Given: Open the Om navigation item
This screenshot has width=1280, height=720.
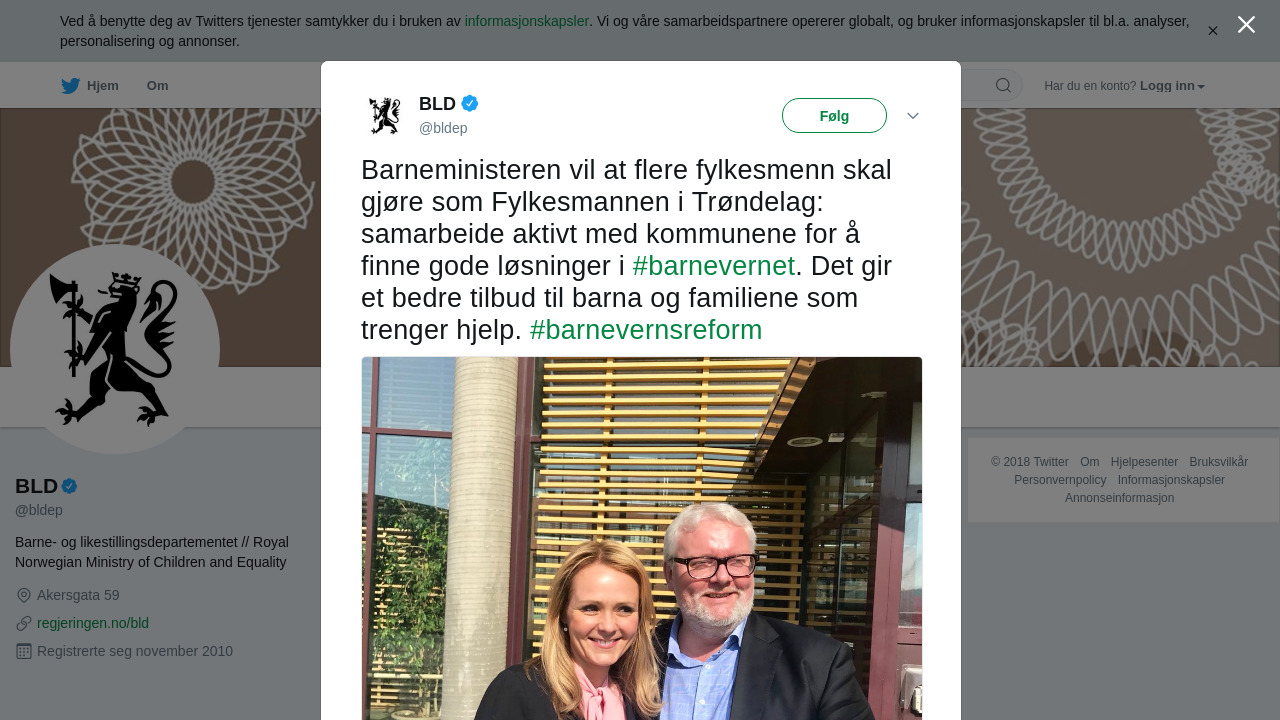Looking at the screenshot, I should (x=158, y=86).
